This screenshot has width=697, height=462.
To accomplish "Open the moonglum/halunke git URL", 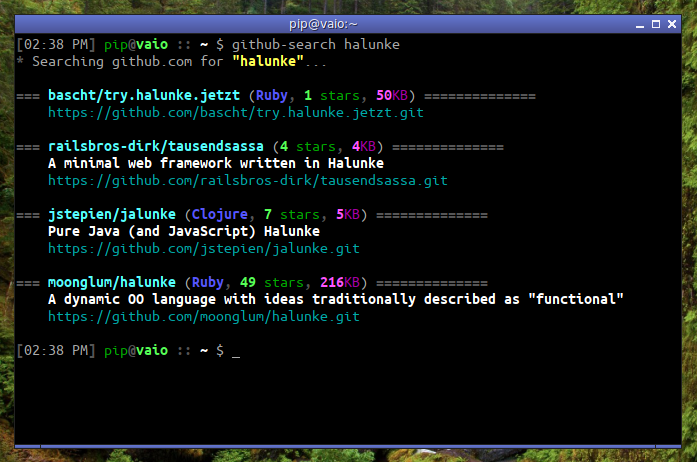I will tap(204, 317).
